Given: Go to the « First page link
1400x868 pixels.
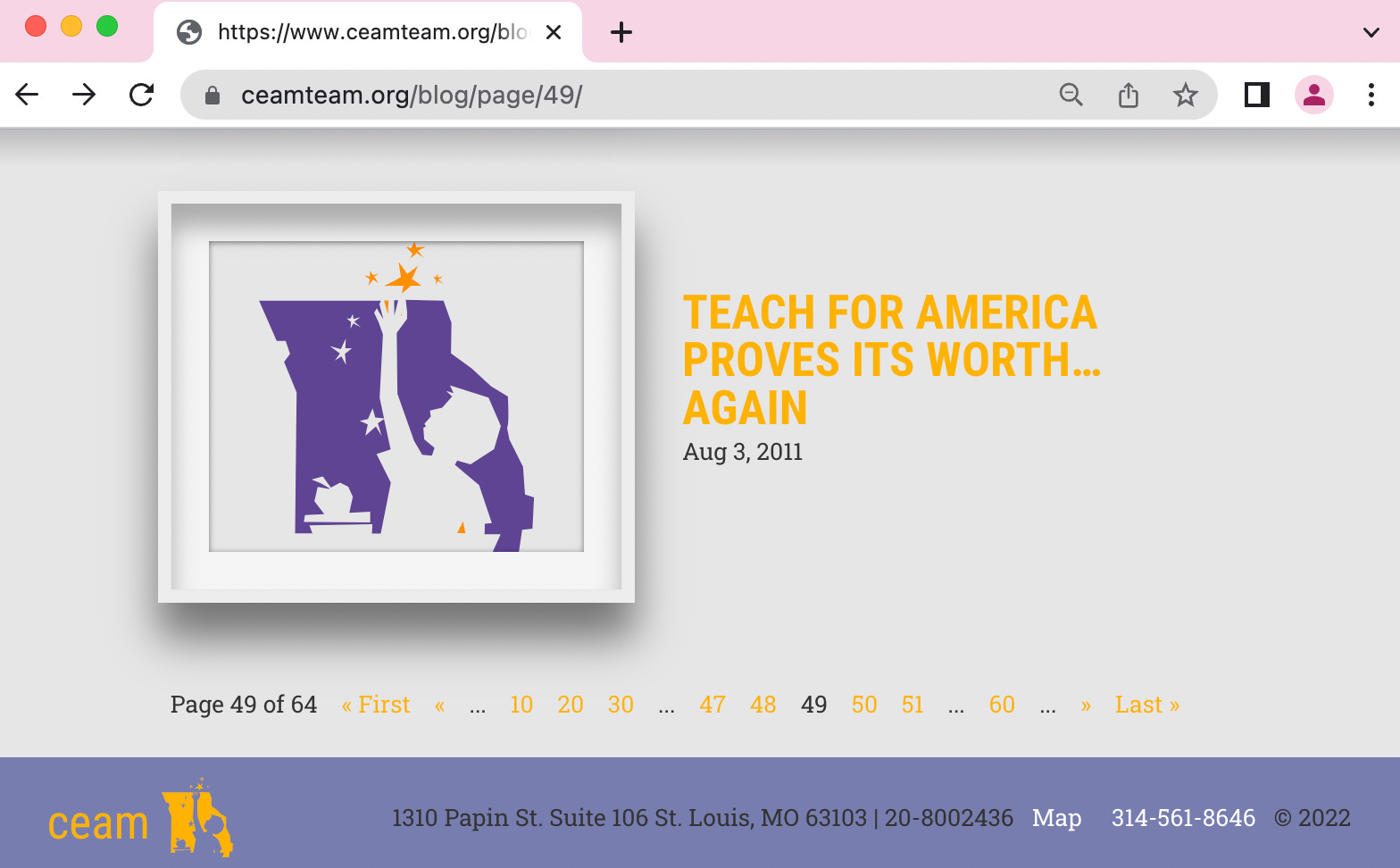Looking at the screenshot, I should click(376, 705).
